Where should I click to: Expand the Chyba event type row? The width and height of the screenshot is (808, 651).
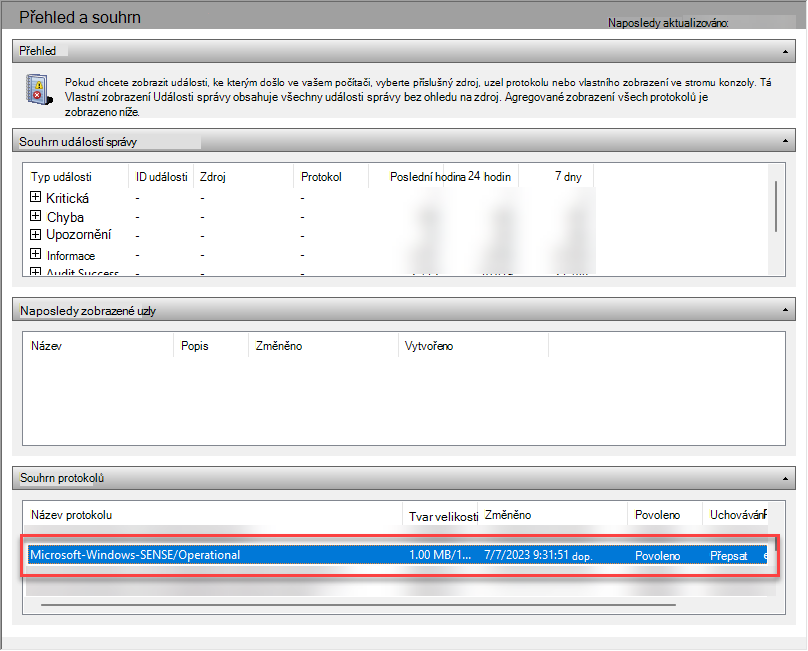pyautogui.click(x=35, y=215)
